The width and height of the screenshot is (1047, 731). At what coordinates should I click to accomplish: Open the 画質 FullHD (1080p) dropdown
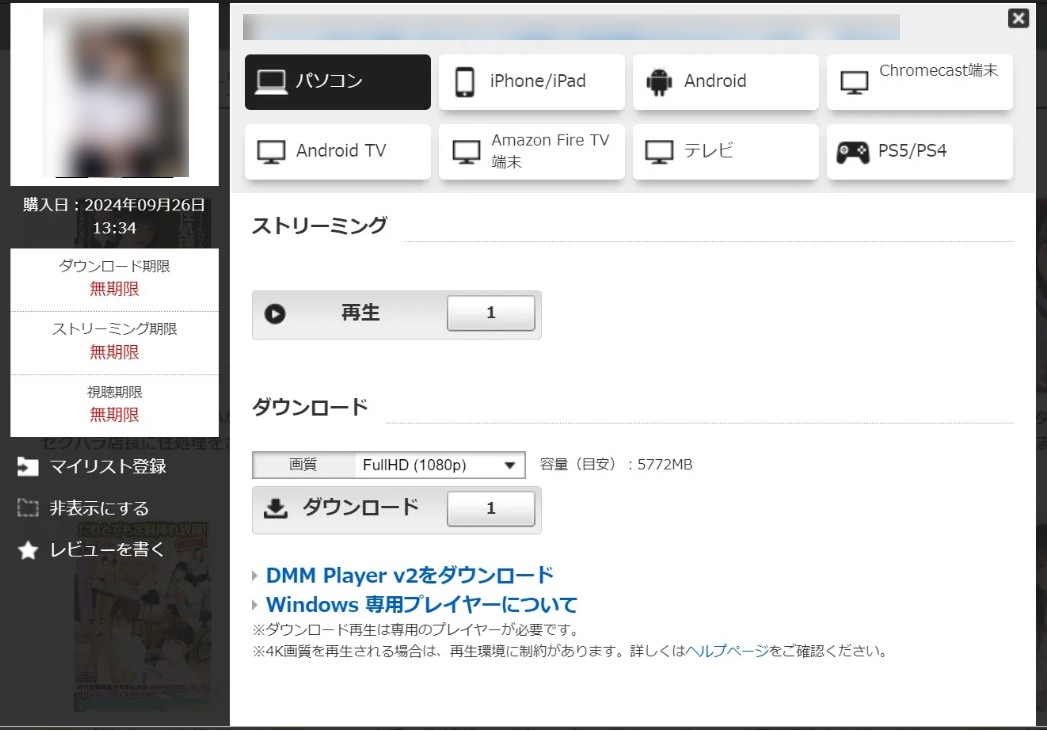pyautogui.click(x=439, y=465)
